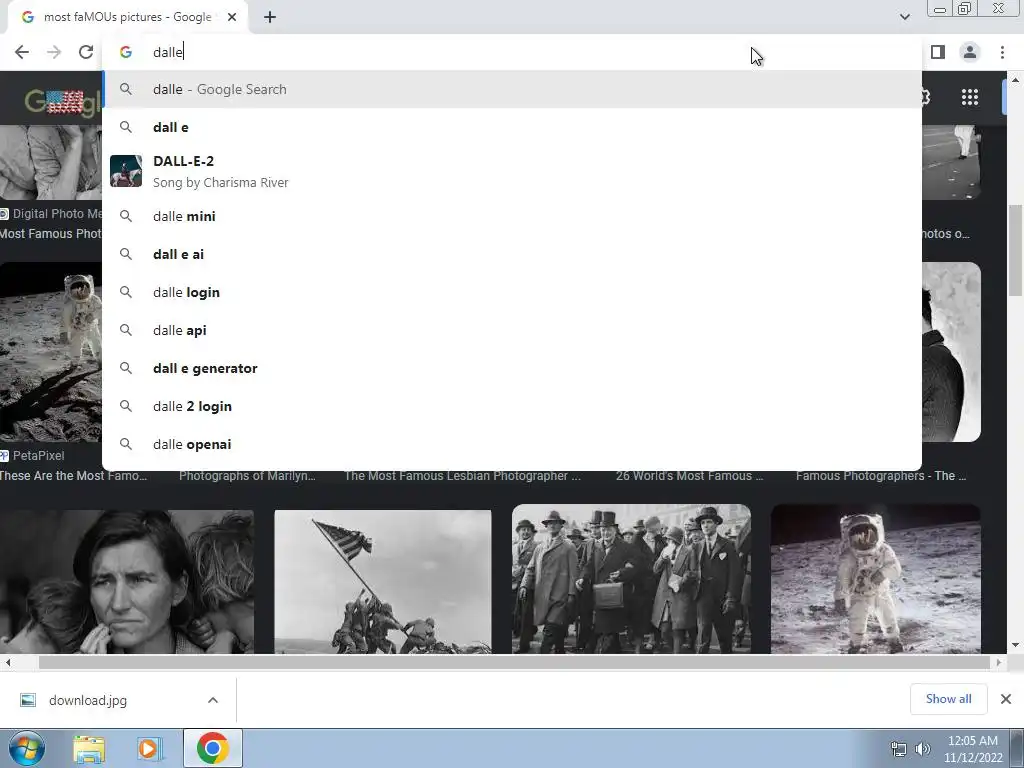Screen dimensions: 1024x768
Task: Click the horizontal scrollbar thumb
Action: pos(515,663)
